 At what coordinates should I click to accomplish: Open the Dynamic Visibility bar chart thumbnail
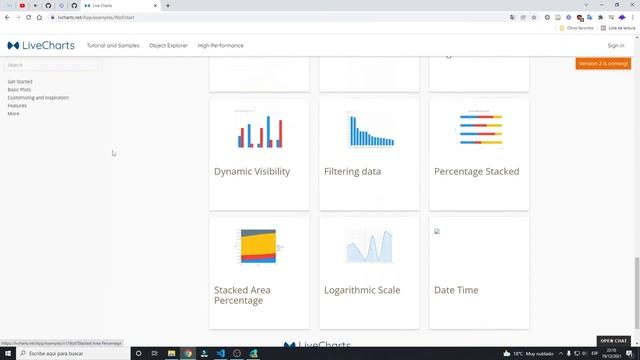click(x=260, y=130)
